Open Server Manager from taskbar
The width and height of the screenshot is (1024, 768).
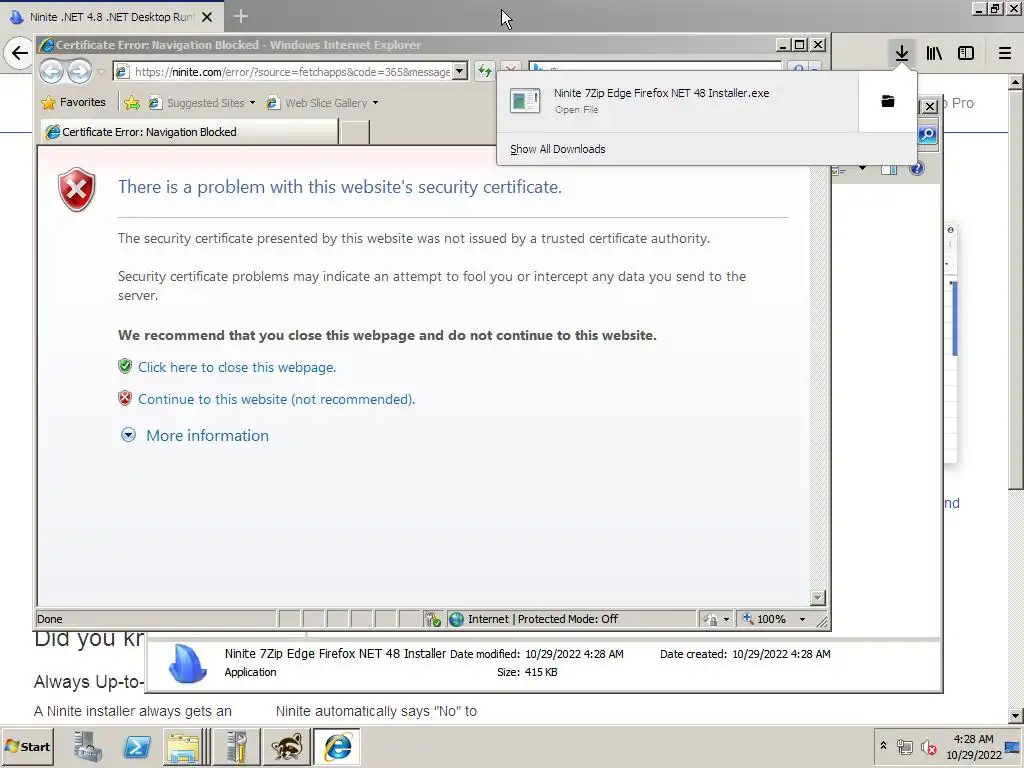(x=88, y=746)
